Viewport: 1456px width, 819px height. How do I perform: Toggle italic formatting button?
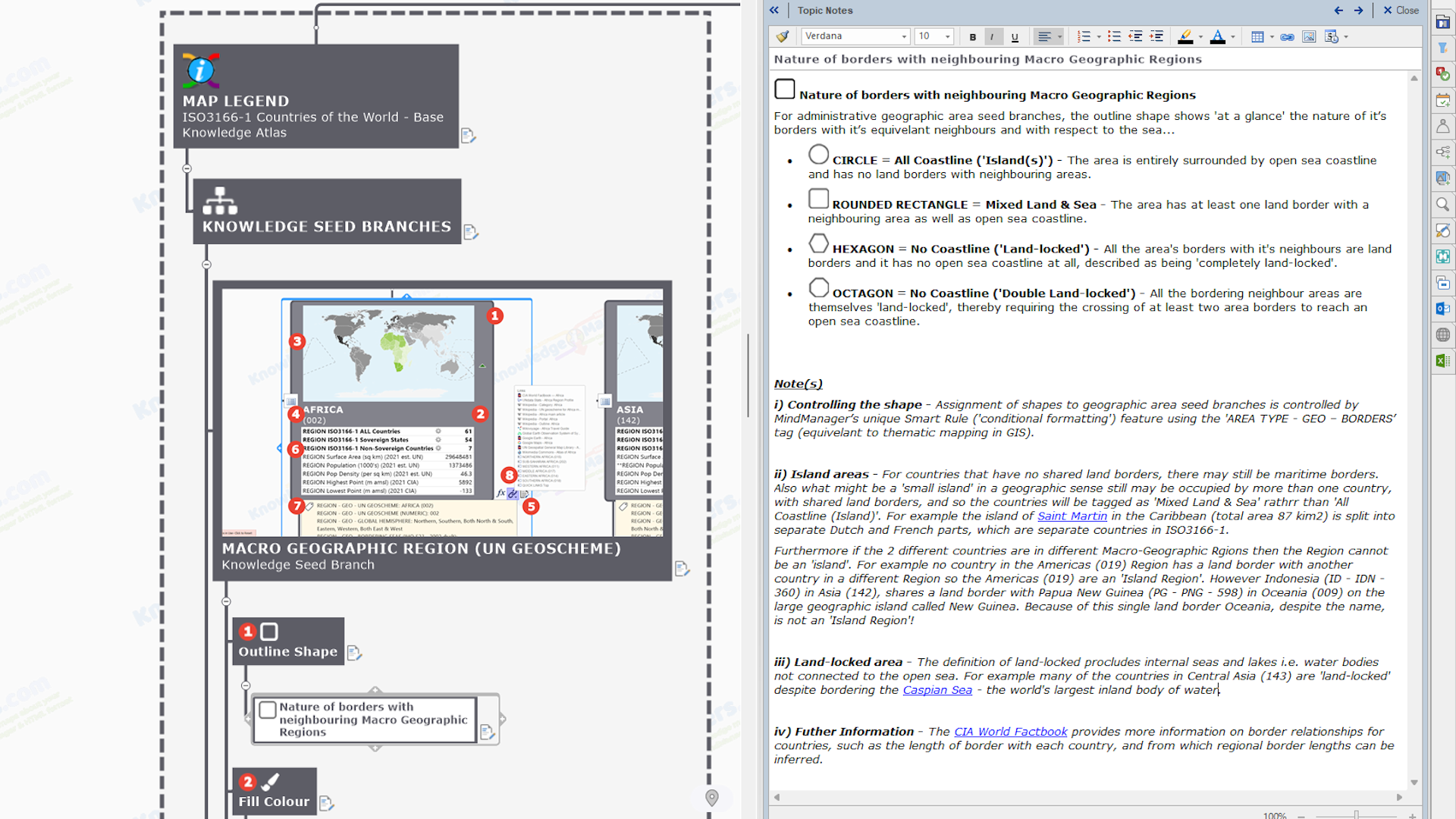click(x=993, y=36)
